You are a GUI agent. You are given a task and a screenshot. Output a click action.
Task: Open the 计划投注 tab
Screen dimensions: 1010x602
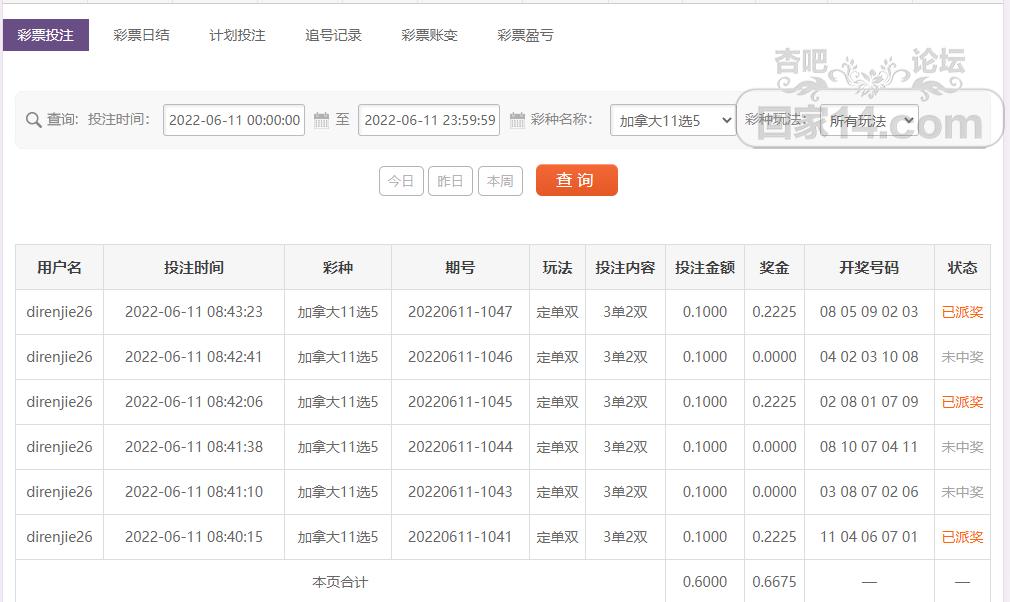236,34
